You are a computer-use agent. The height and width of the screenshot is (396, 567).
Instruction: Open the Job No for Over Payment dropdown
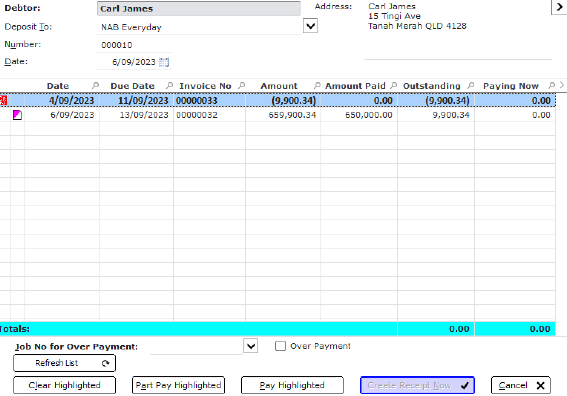(251, 346)
